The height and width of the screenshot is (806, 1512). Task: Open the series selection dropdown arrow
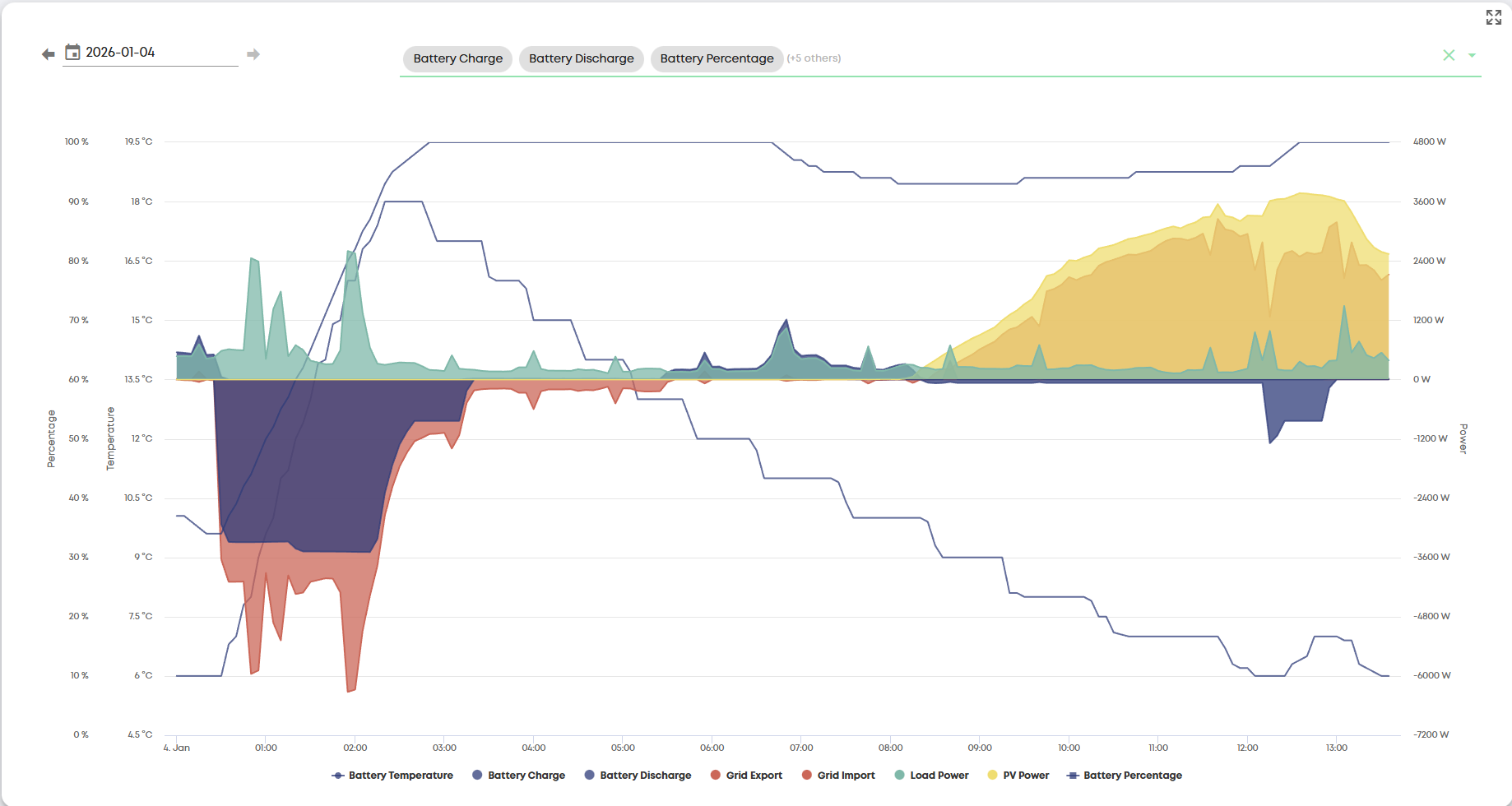click(1472, 56)
